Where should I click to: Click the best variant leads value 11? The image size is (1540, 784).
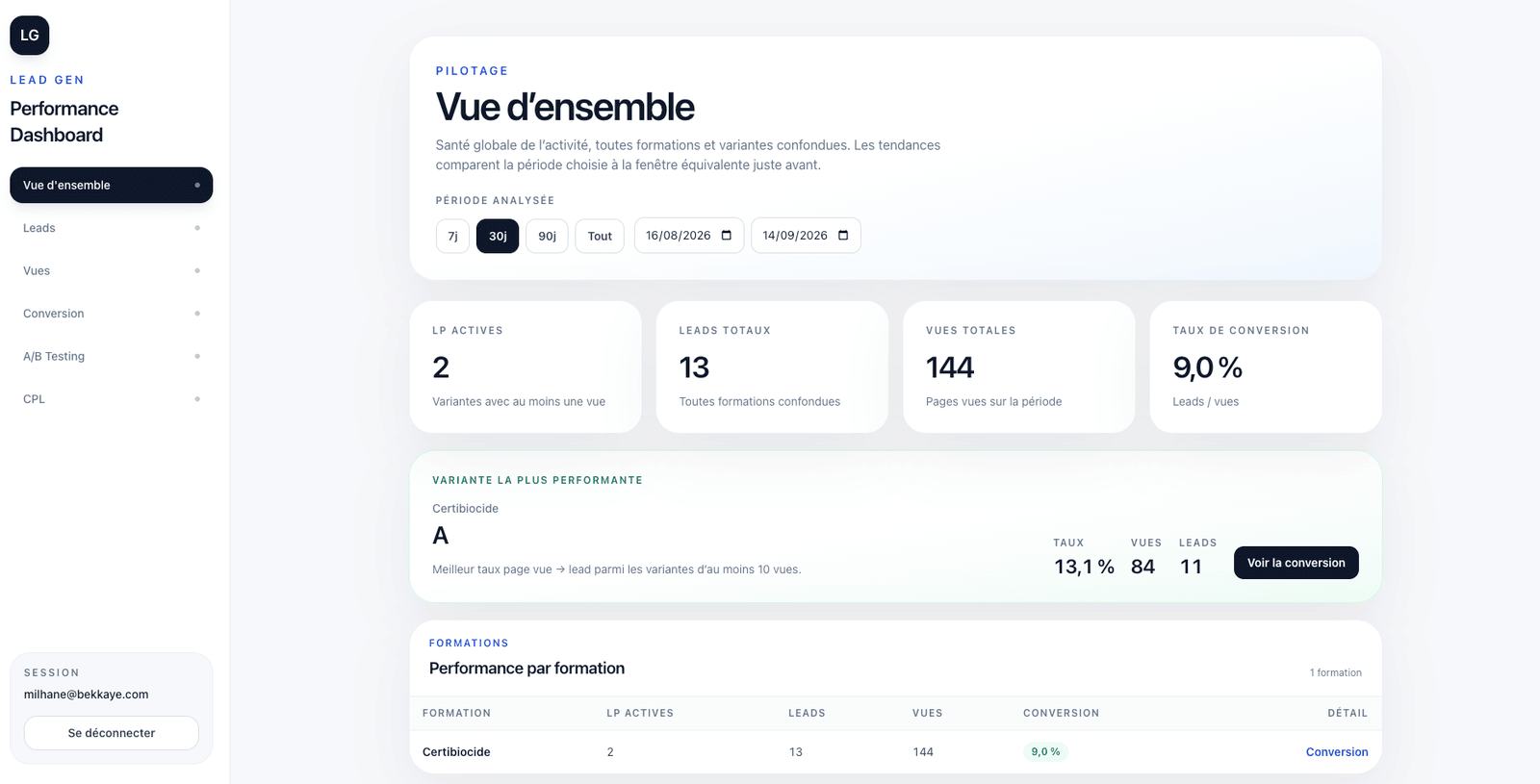pyautogui.click(x=1192, y=567)
